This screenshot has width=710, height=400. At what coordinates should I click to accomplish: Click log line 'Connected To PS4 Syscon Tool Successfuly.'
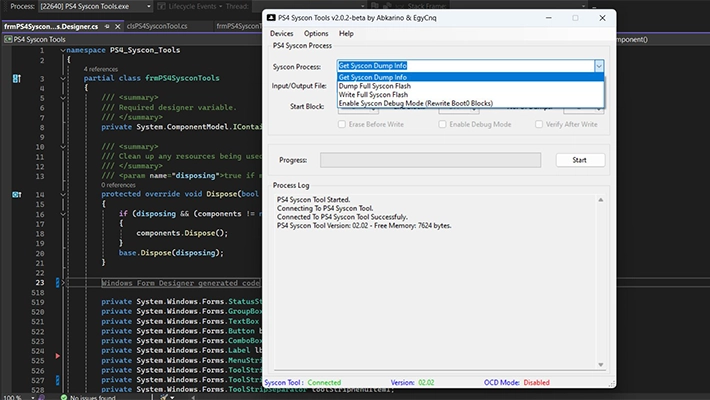[x=342, y=217]
